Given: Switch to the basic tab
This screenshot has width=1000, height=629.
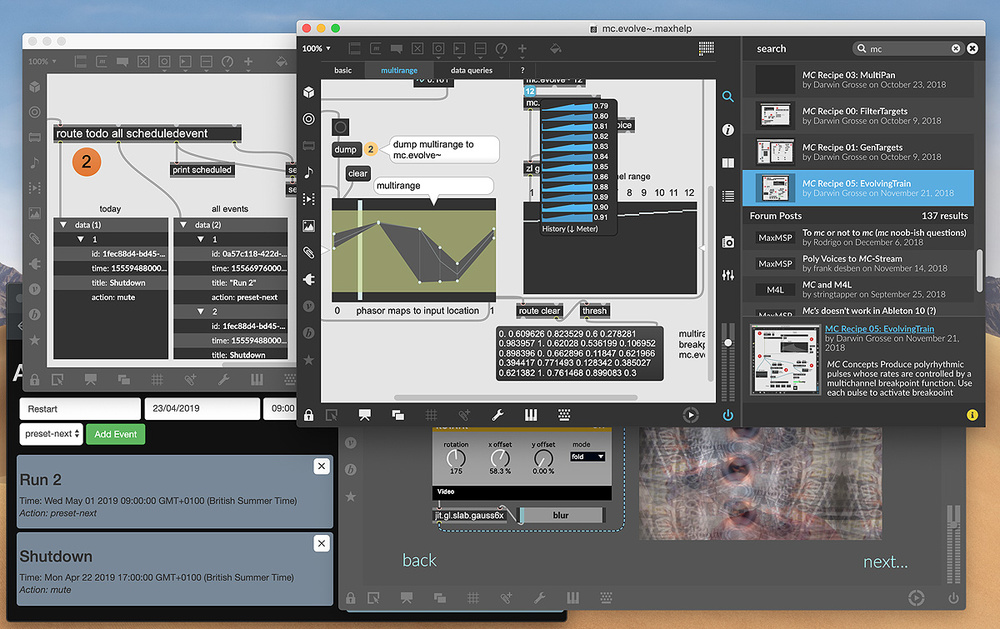Looking at the screenshot, I should (343, 70).
